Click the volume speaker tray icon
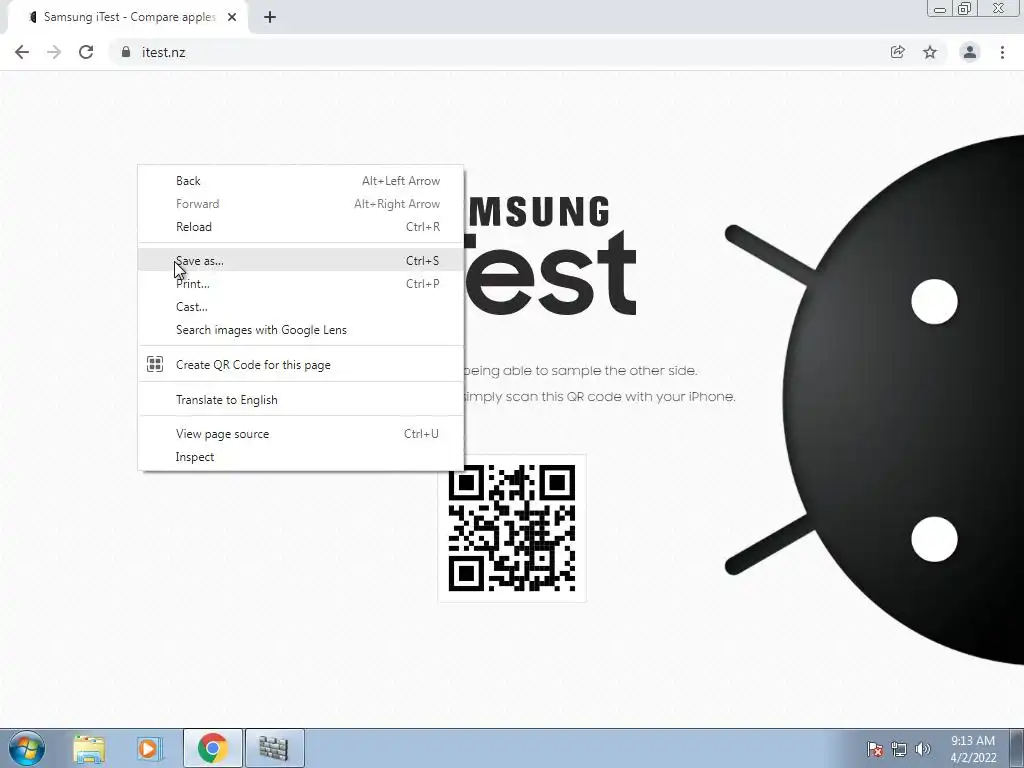This screenshot has height=768, width=1024. coord(922,749)
